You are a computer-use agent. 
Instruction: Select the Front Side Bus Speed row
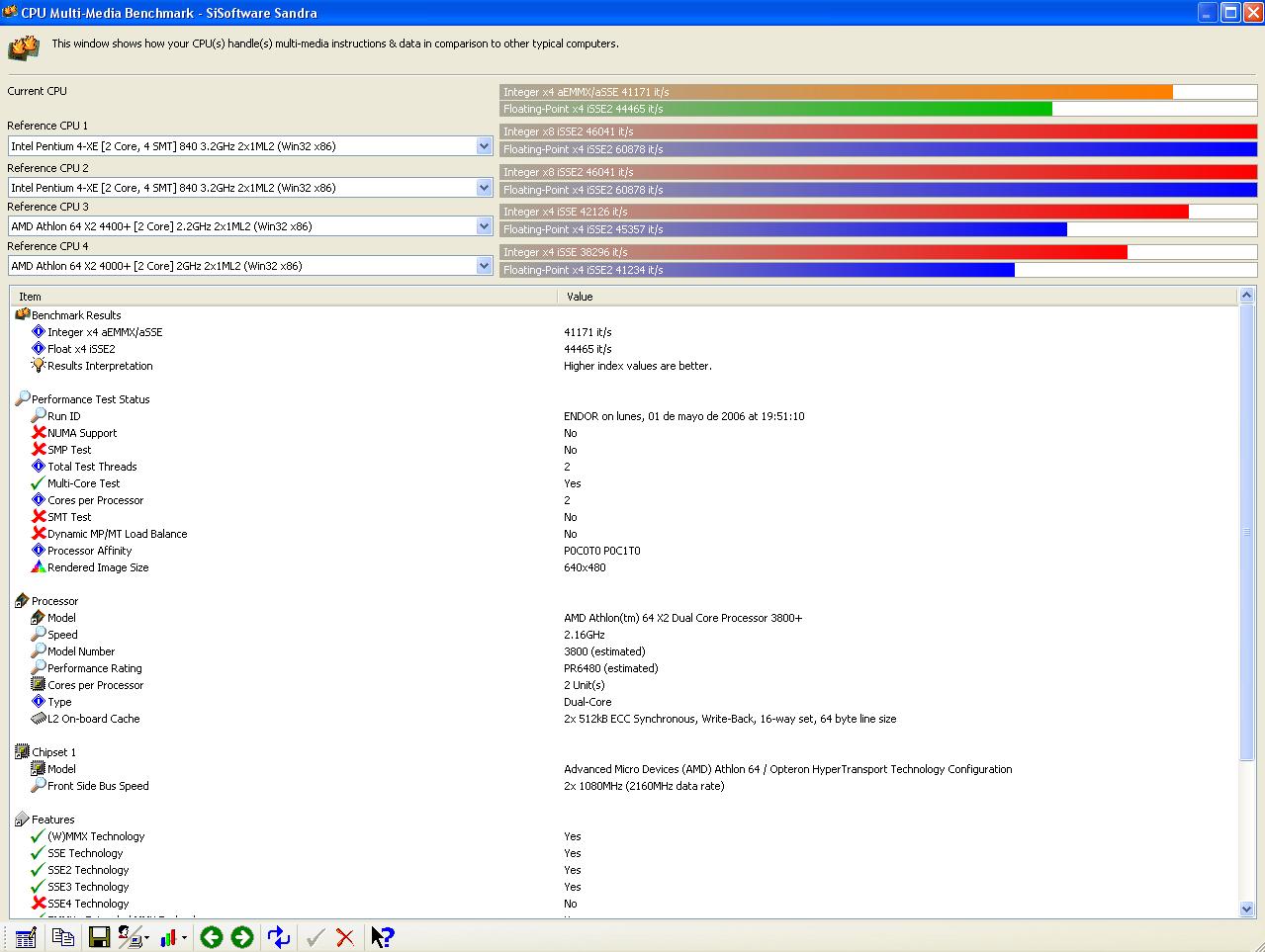[x=623, y=786]
